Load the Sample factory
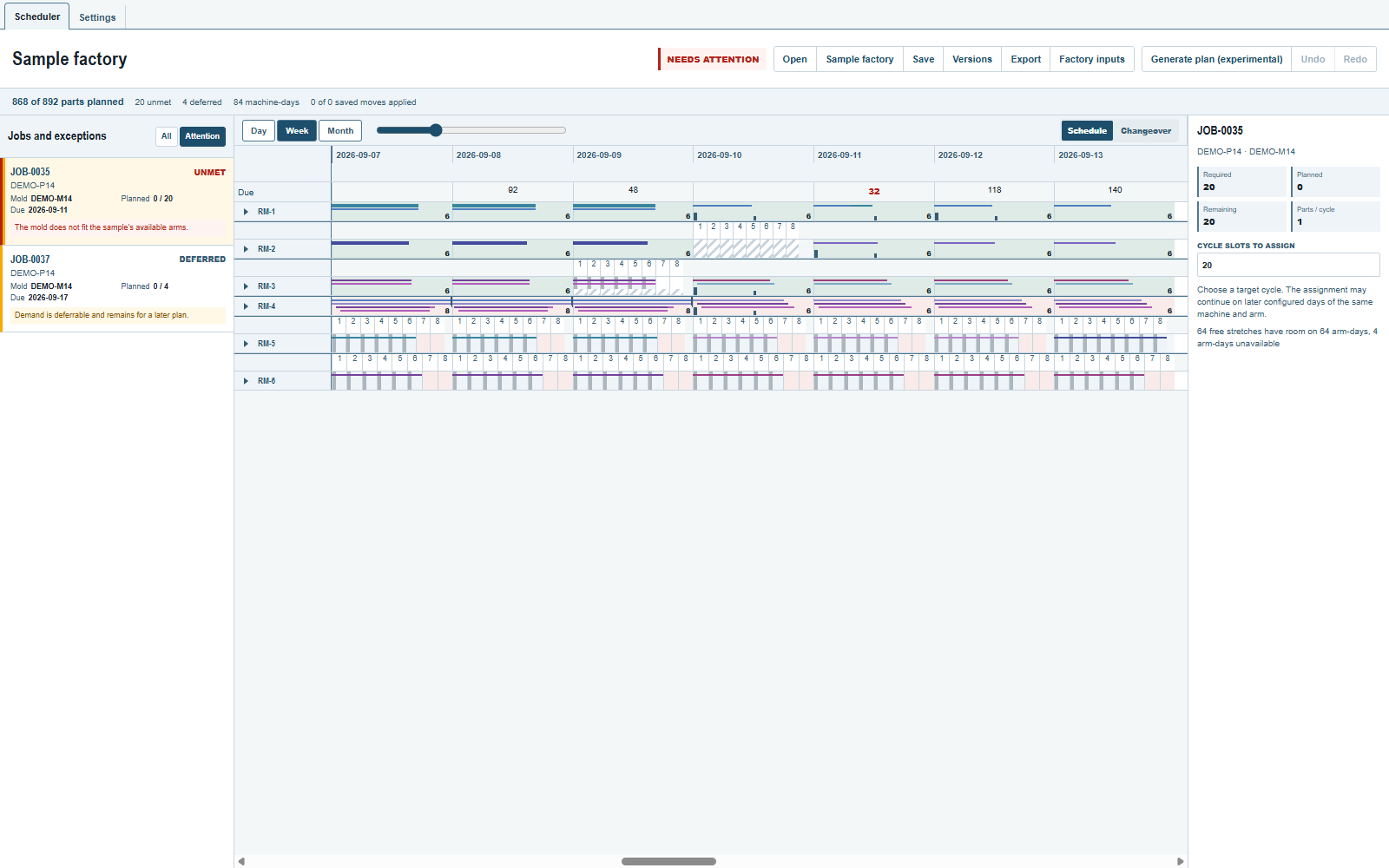The height and width of the screenshot is (868, 1389). [859, 59]
